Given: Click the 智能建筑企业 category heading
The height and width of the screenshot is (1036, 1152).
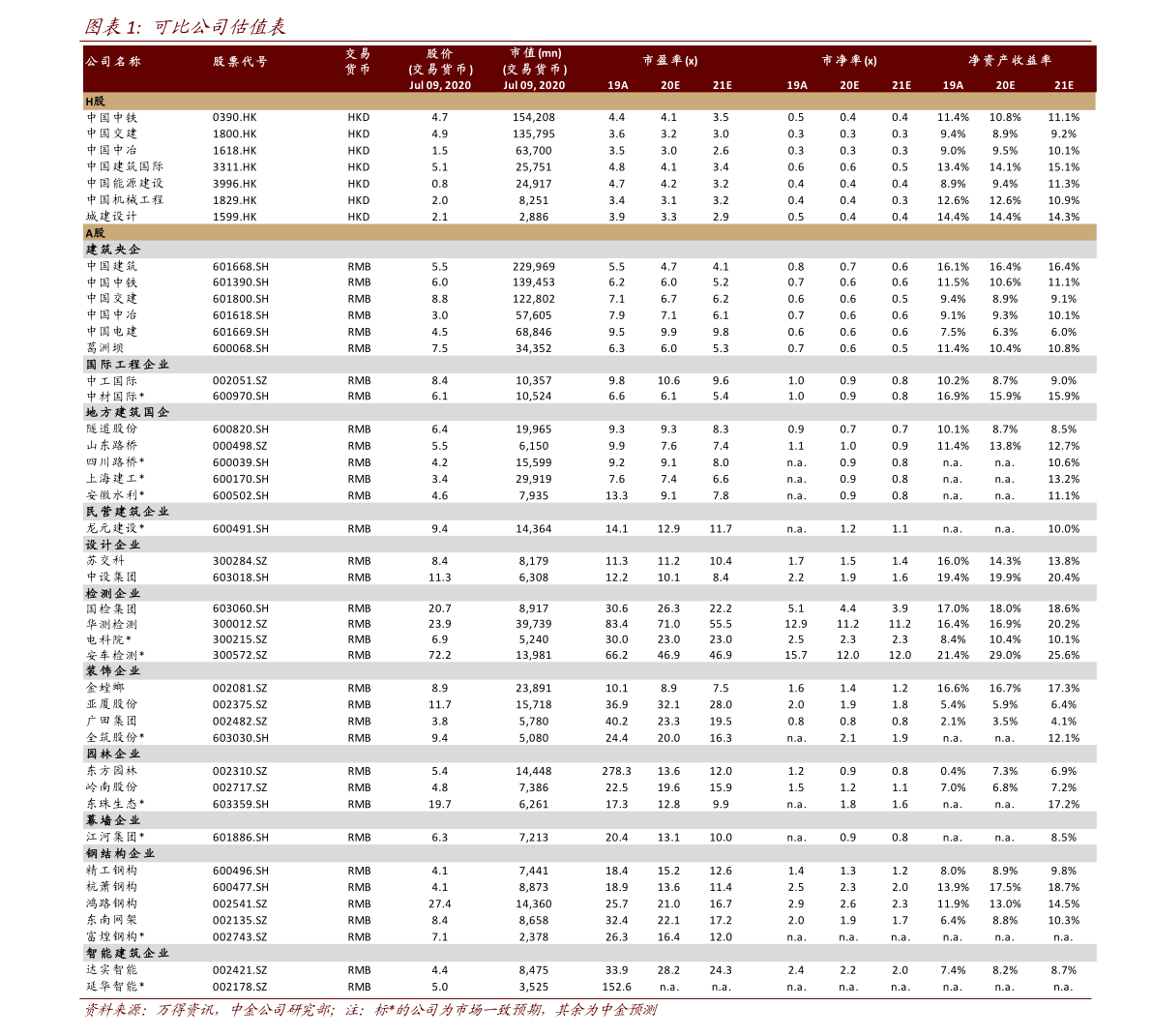Looking at the screenshot, I should 127,953.
